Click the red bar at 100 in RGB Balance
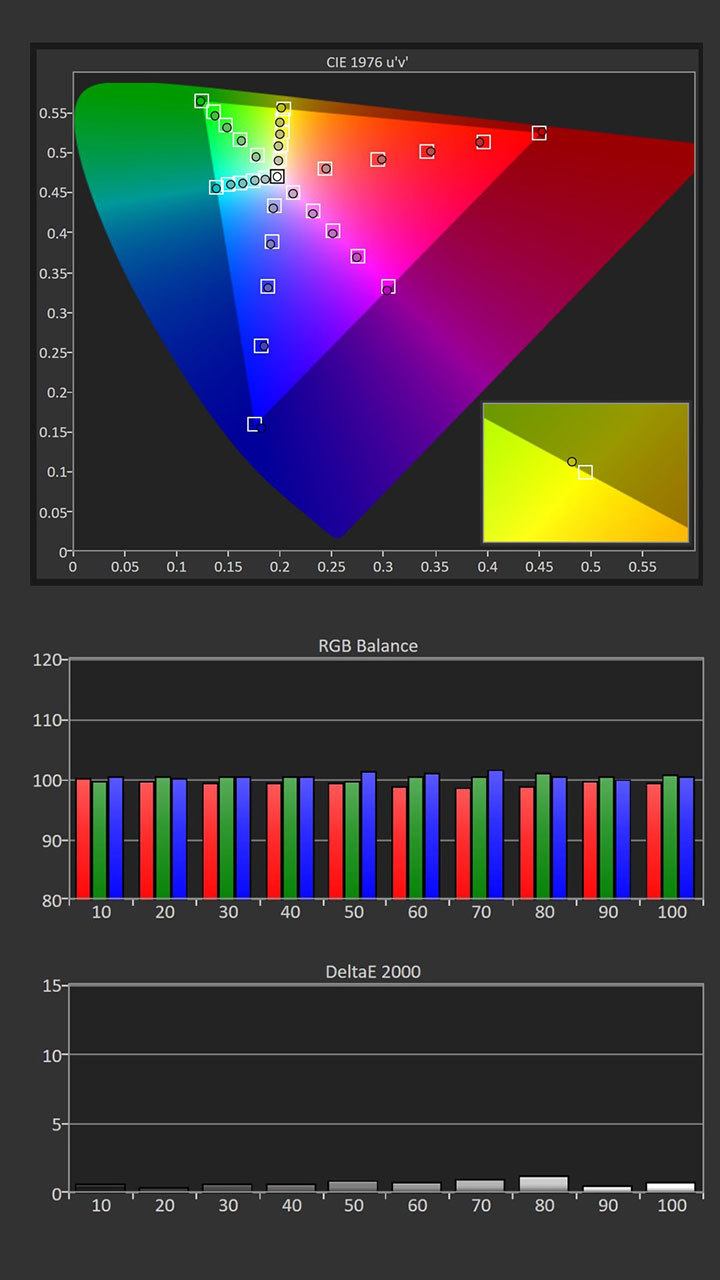The height and width of the screenshot is (1280, 720). [654, 840]
